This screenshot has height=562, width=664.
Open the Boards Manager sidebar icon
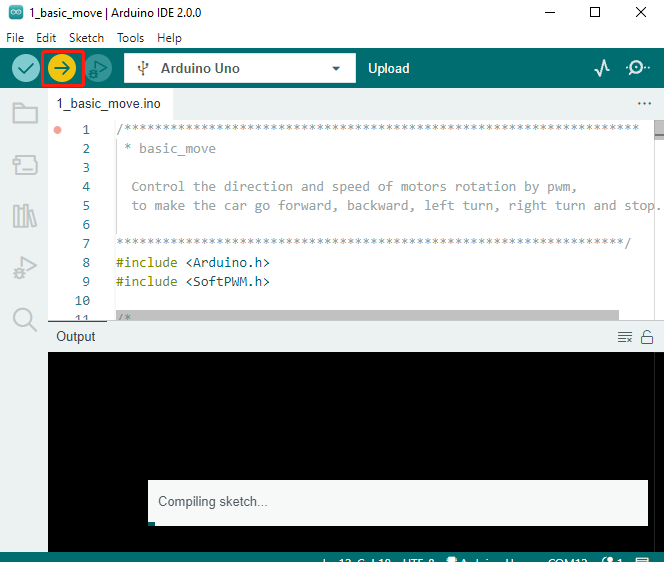point(25,165)
